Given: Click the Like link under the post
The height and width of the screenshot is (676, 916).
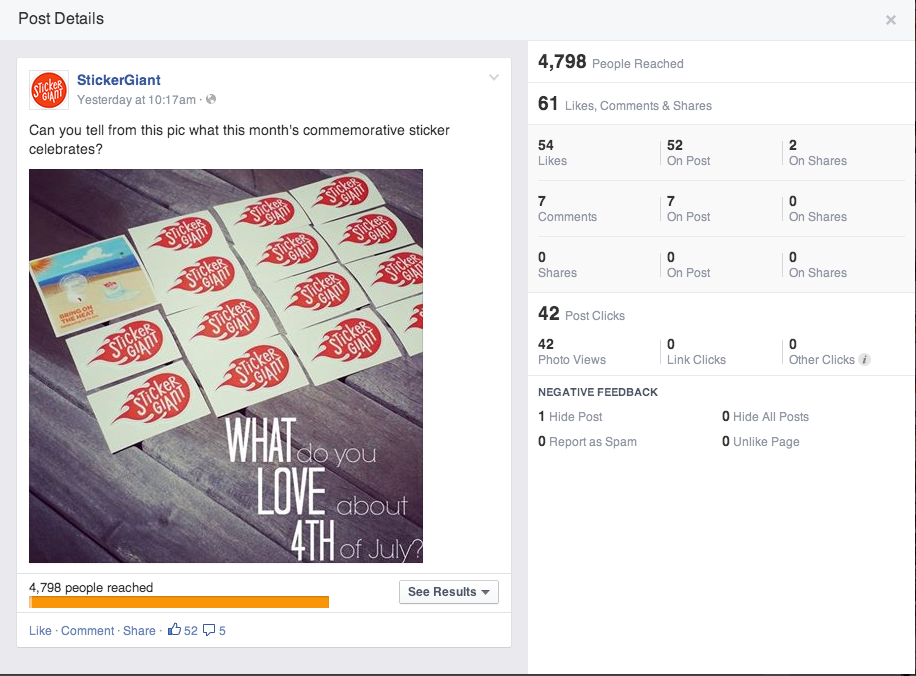Looking at the screenshot, I should [x=40, y=631].
